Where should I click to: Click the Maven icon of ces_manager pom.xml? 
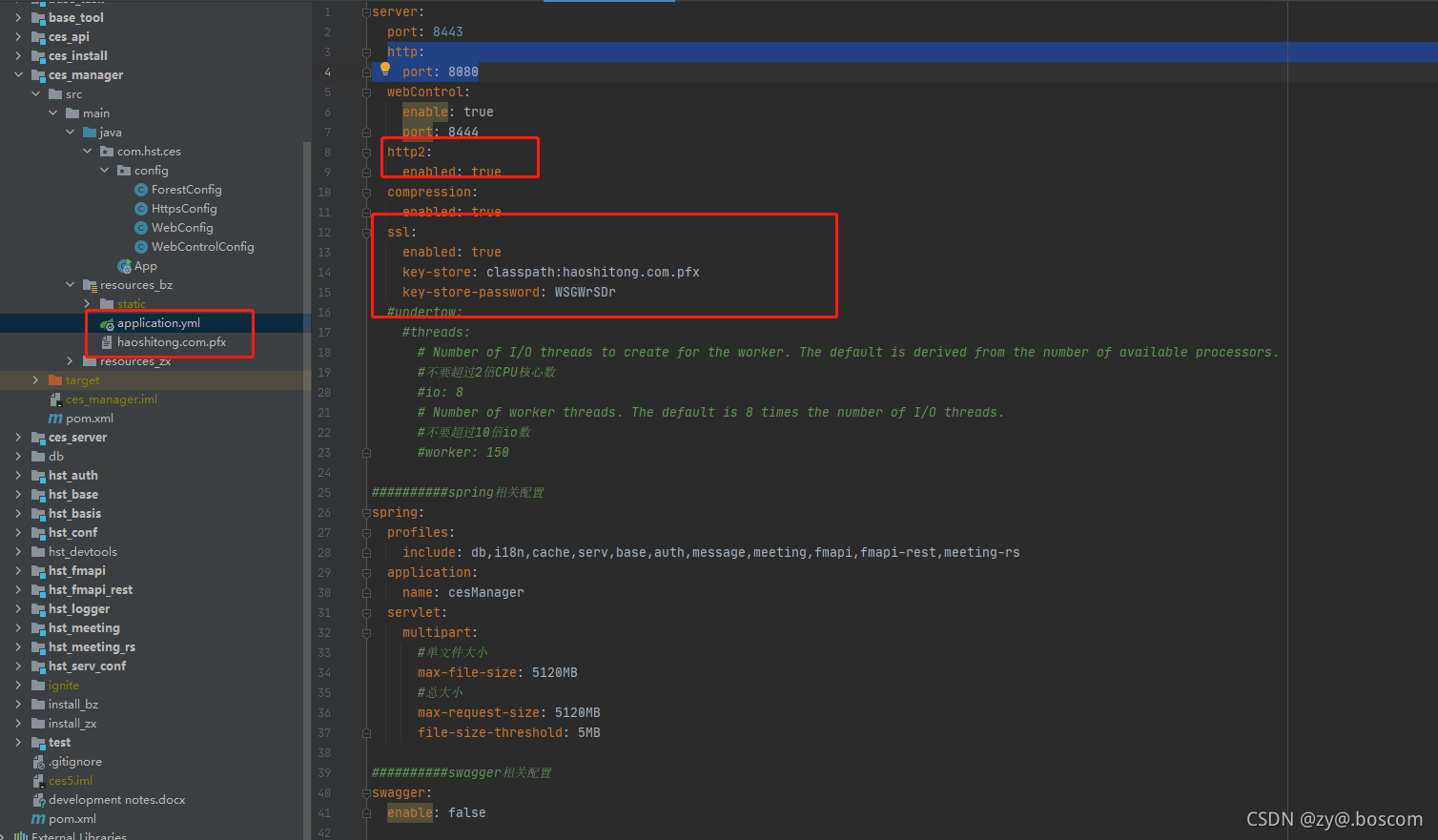[x=55, y=419]
